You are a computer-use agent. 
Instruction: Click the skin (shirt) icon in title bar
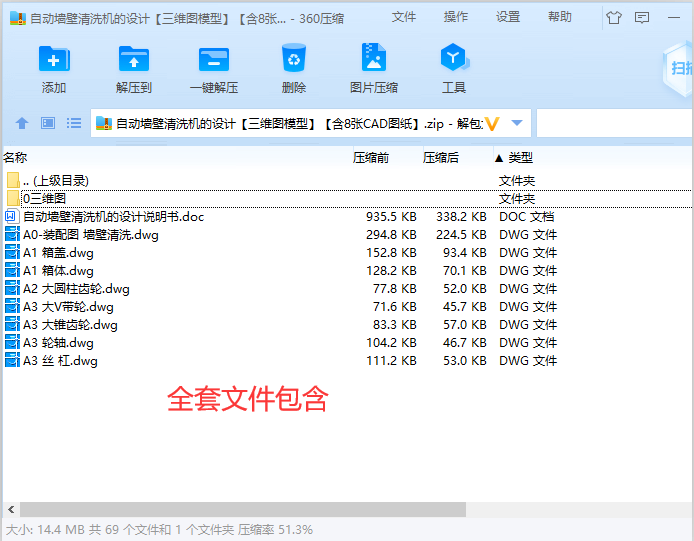614,18
